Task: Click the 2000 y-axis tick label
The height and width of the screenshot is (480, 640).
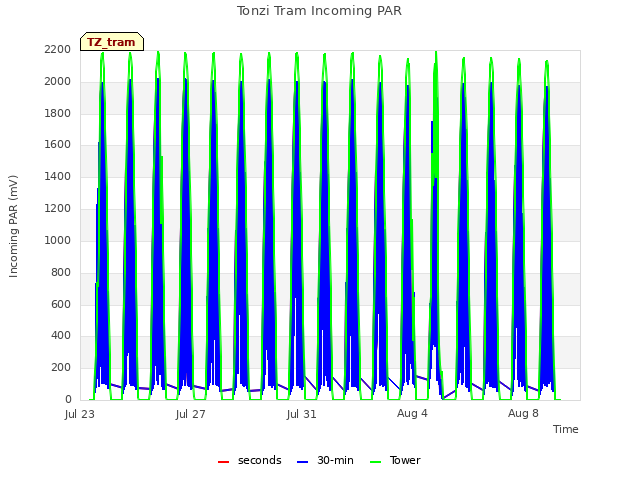Action: point(58,81)
